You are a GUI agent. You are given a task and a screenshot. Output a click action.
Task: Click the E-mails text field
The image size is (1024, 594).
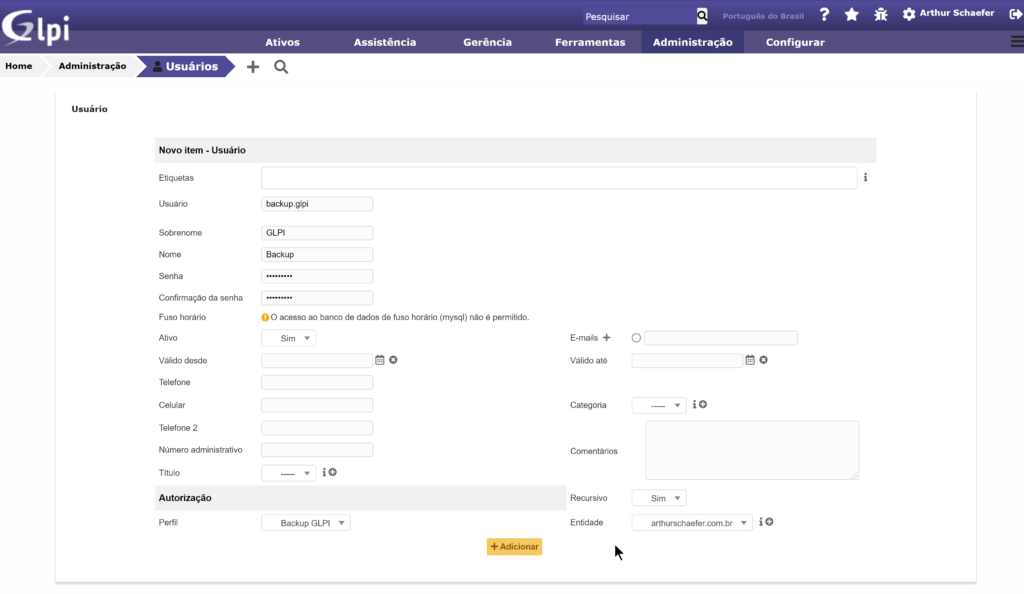(x=721, y=337)
